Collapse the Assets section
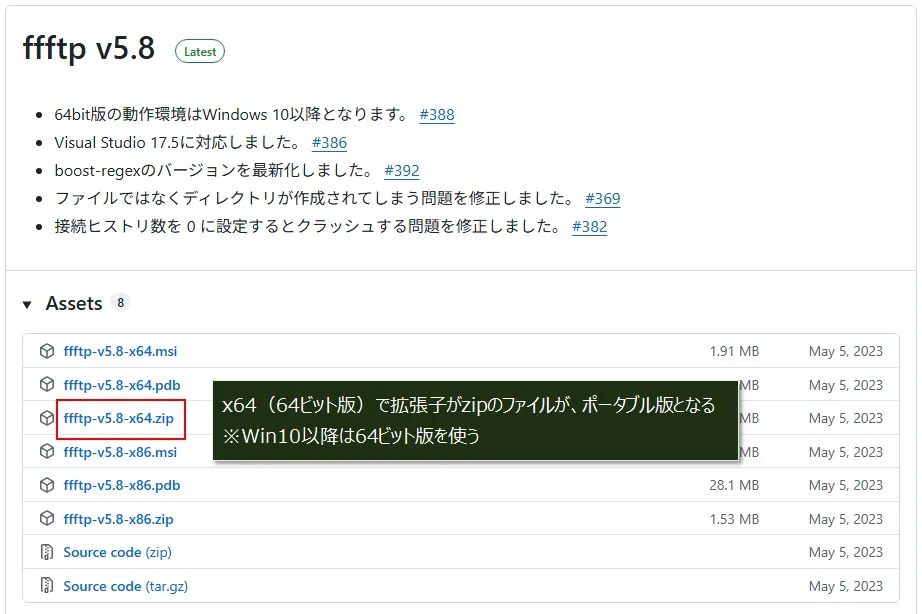This screenshot has height=614, width=922. (26, 303)
